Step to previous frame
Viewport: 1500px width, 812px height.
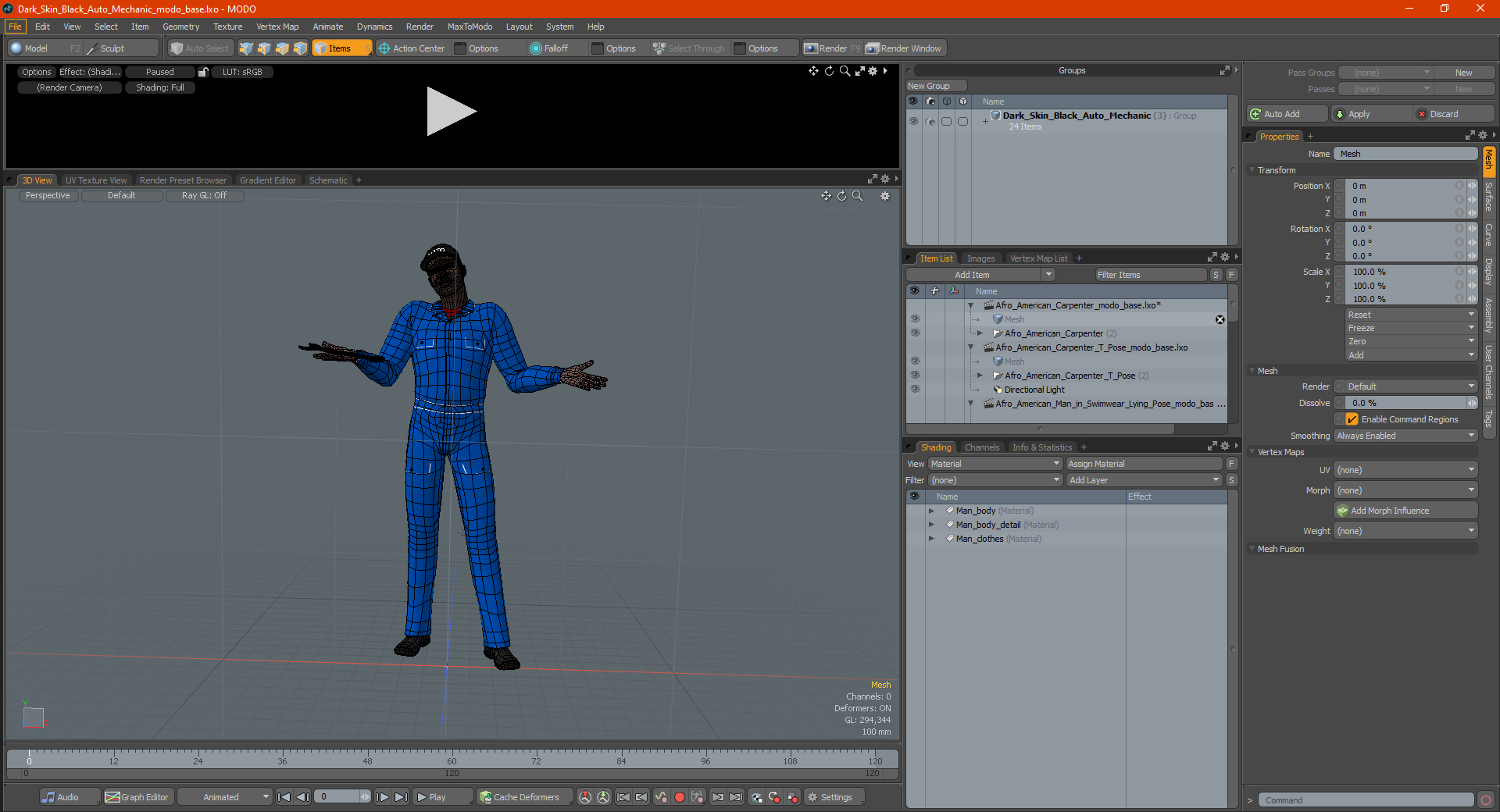[303, 797]
